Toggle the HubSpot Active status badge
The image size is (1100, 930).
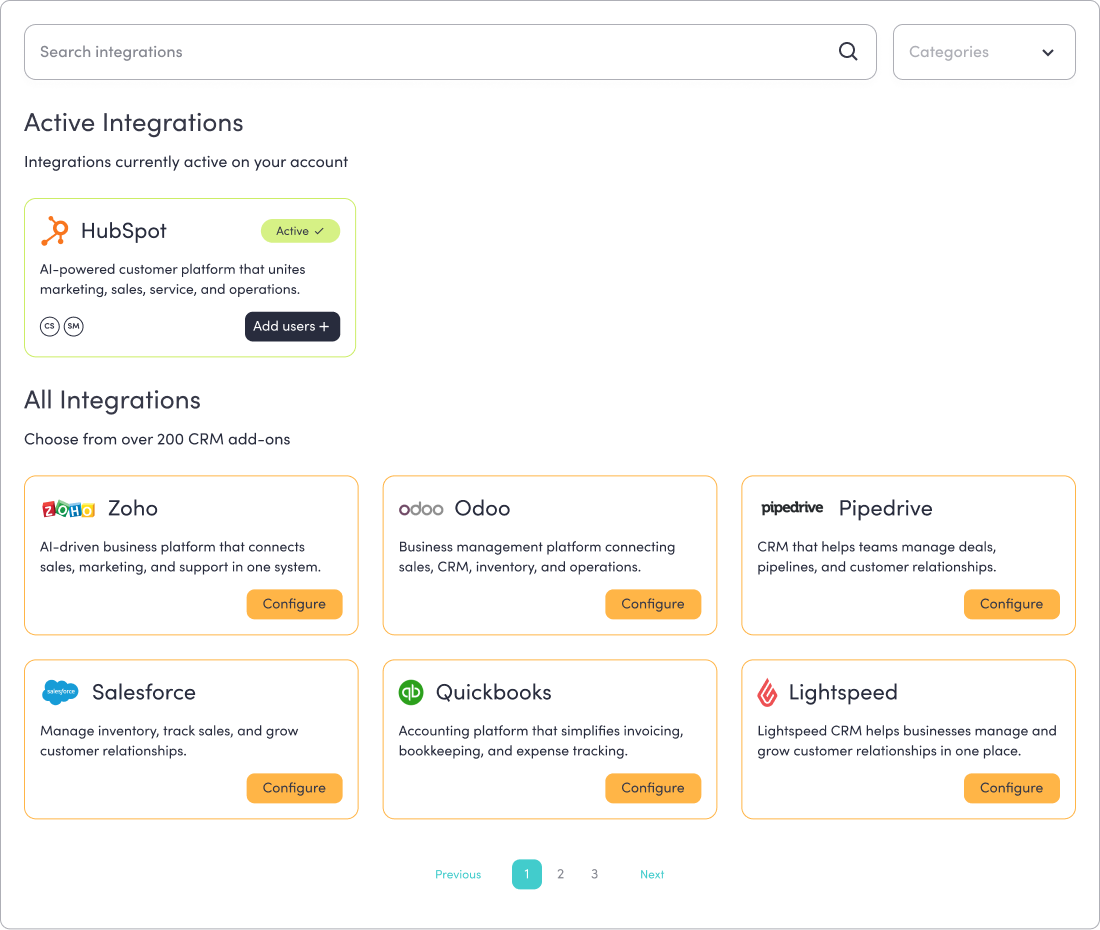(300, 231)
